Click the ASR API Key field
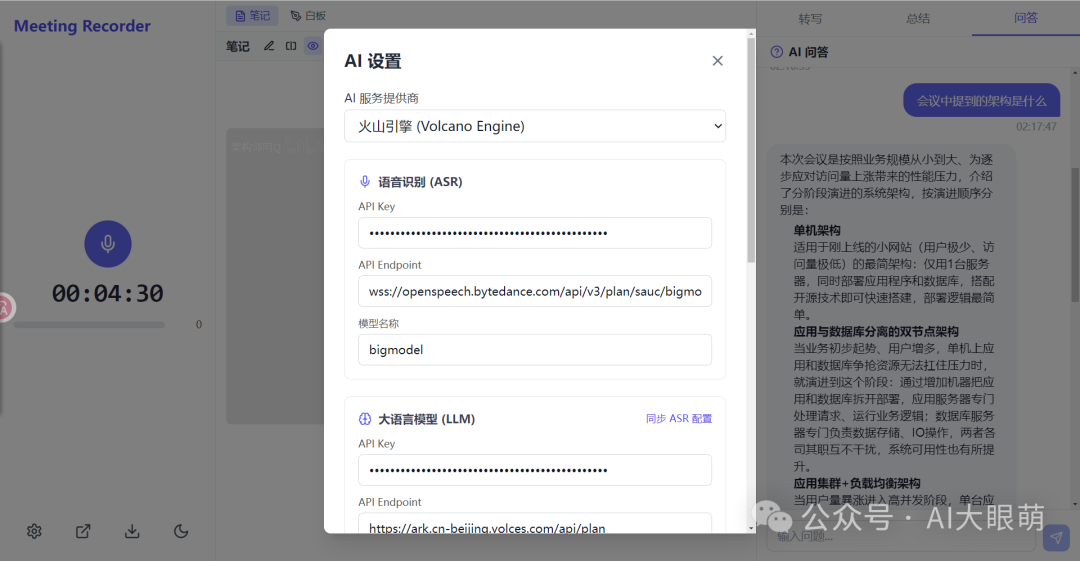This screenshot has height=561, width=1080. (x=535, y=233)
